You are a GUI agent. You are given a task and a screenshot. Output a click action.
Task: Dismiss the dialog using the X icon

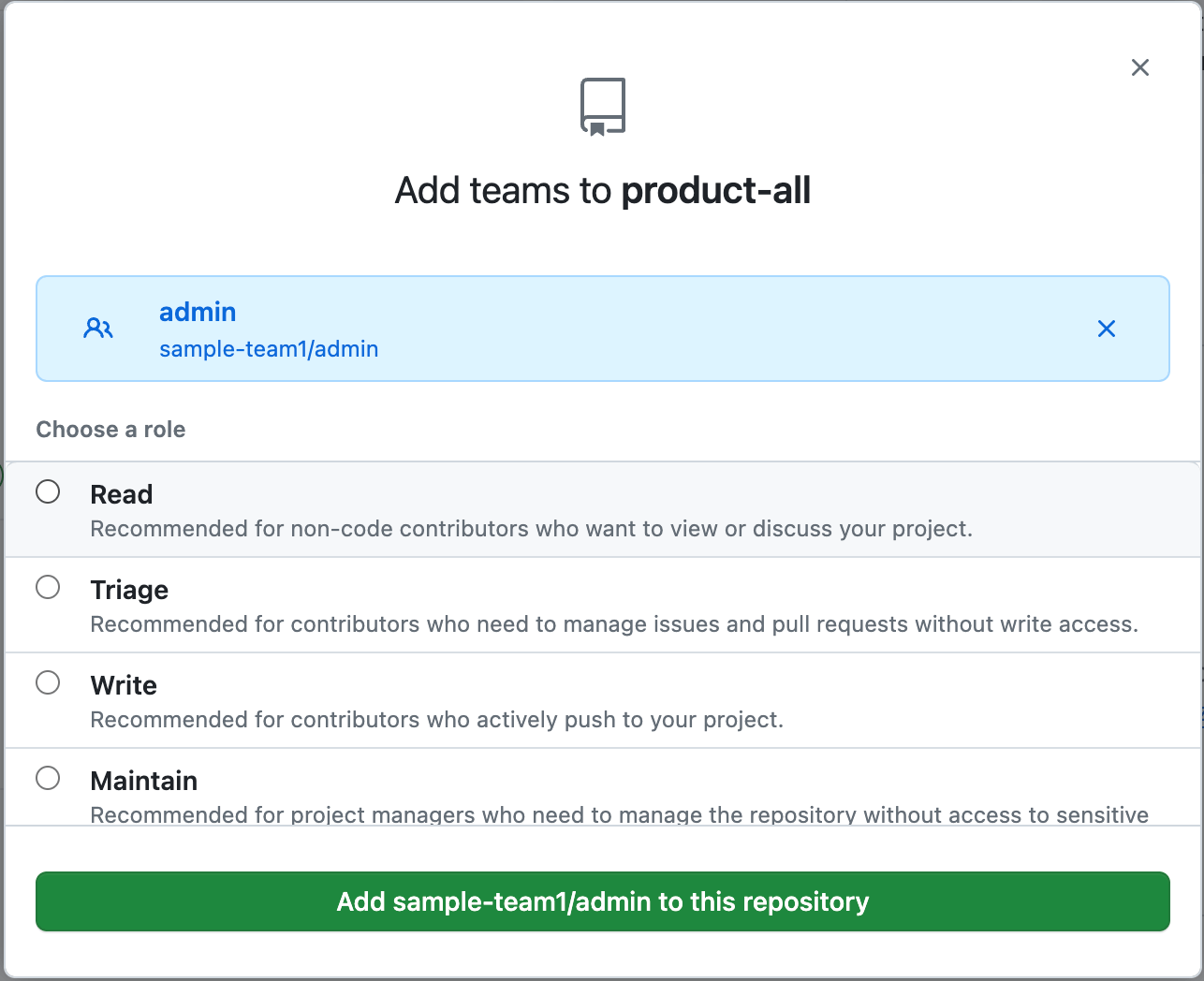[x=1140, y=67]
